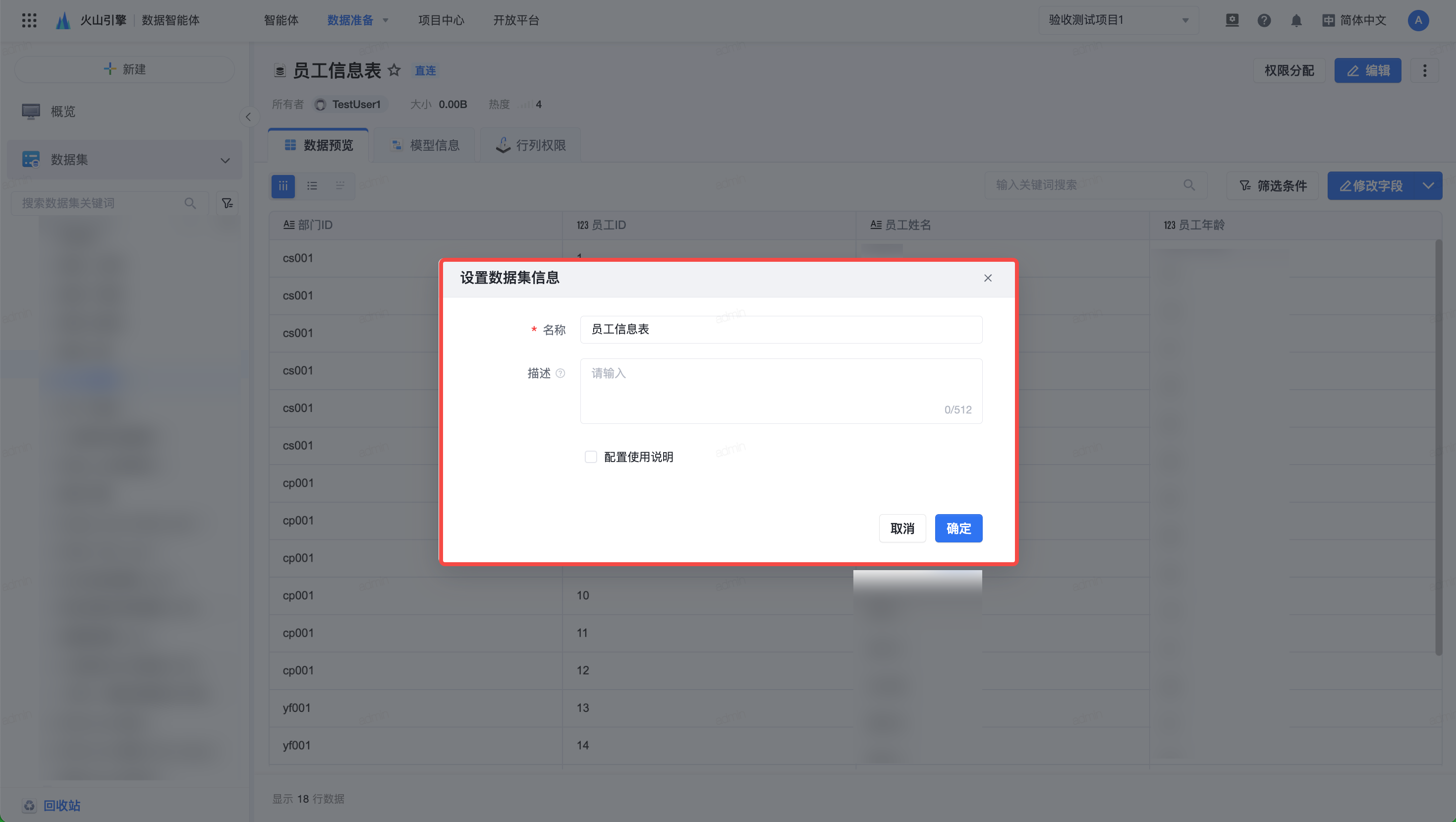Click the dataset filter funnel icon in sidebar
The height and width of the screenshot is (822, 1456).
point(227,203)
